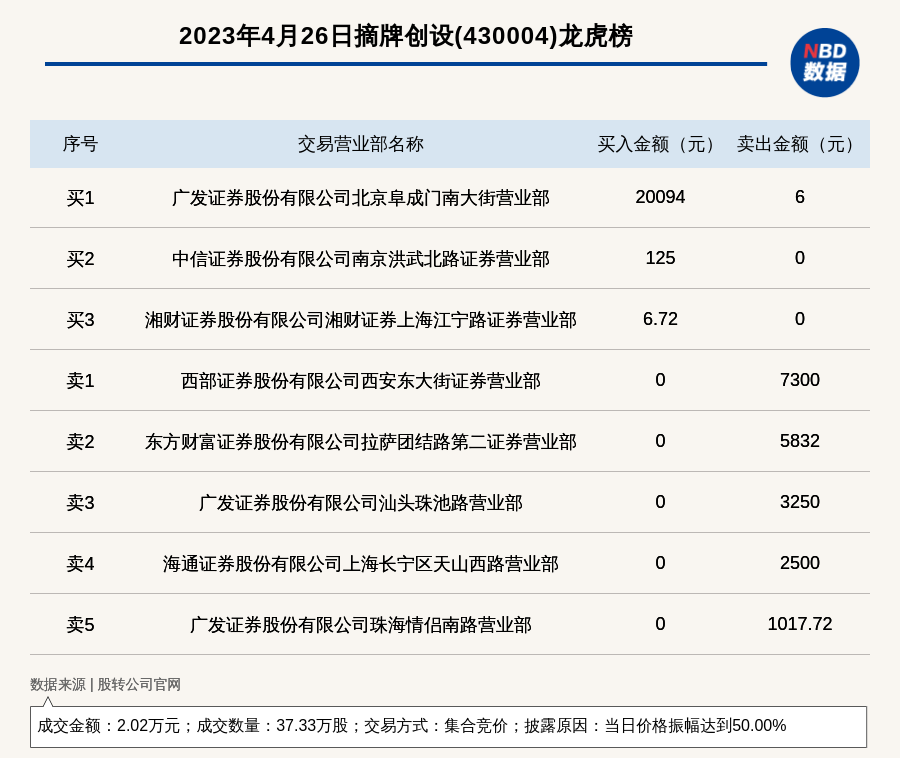Click 广发证券股份有限公司北京阜成门南大街营业部
Image resolution: width=900 pixels, height=758 pixels.
[360, 198]
